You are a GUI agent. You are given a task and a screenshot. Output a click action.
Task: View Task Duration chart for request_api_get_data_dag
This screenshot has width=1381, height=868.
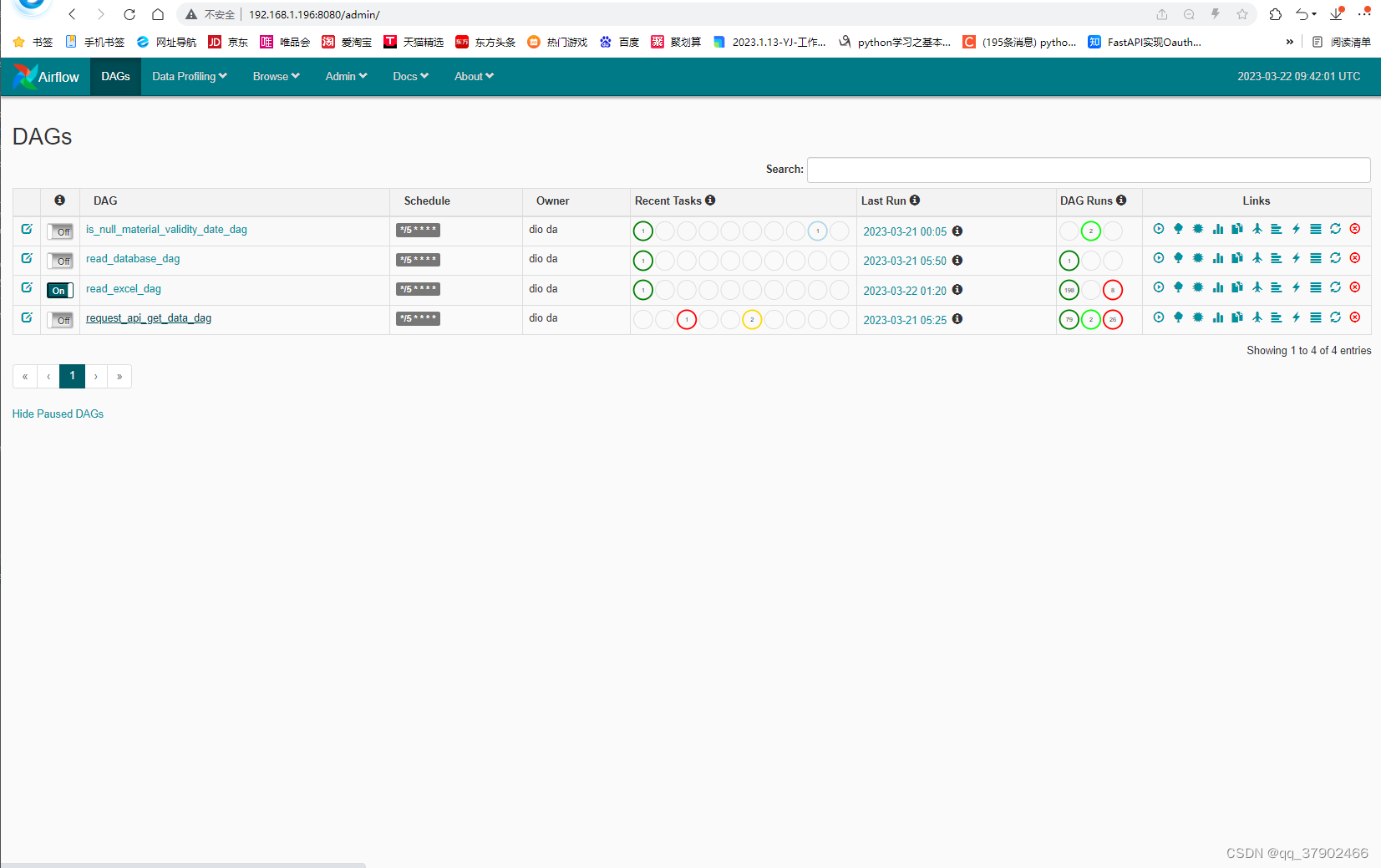click(x=1217, y=317)
